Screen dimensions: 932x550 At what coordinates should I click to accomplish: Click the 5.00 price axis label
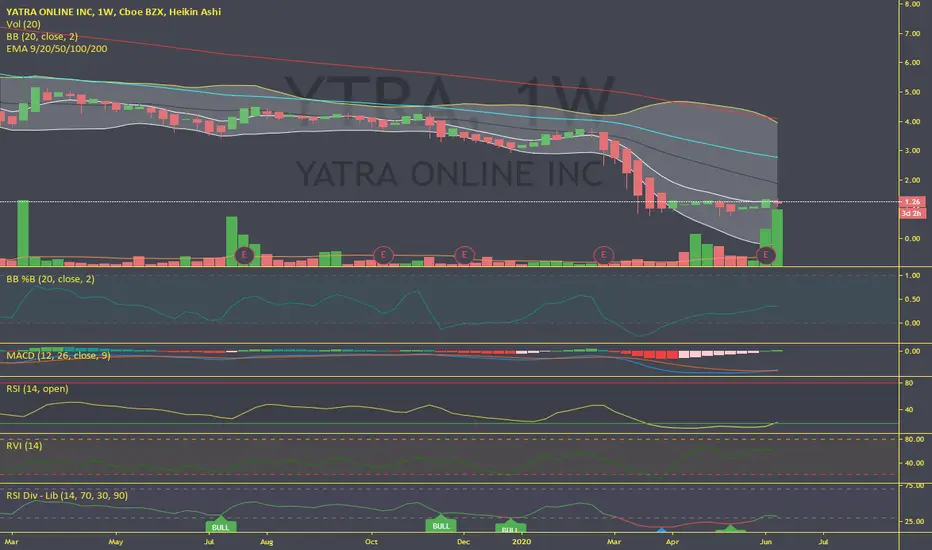click(912, 92)
